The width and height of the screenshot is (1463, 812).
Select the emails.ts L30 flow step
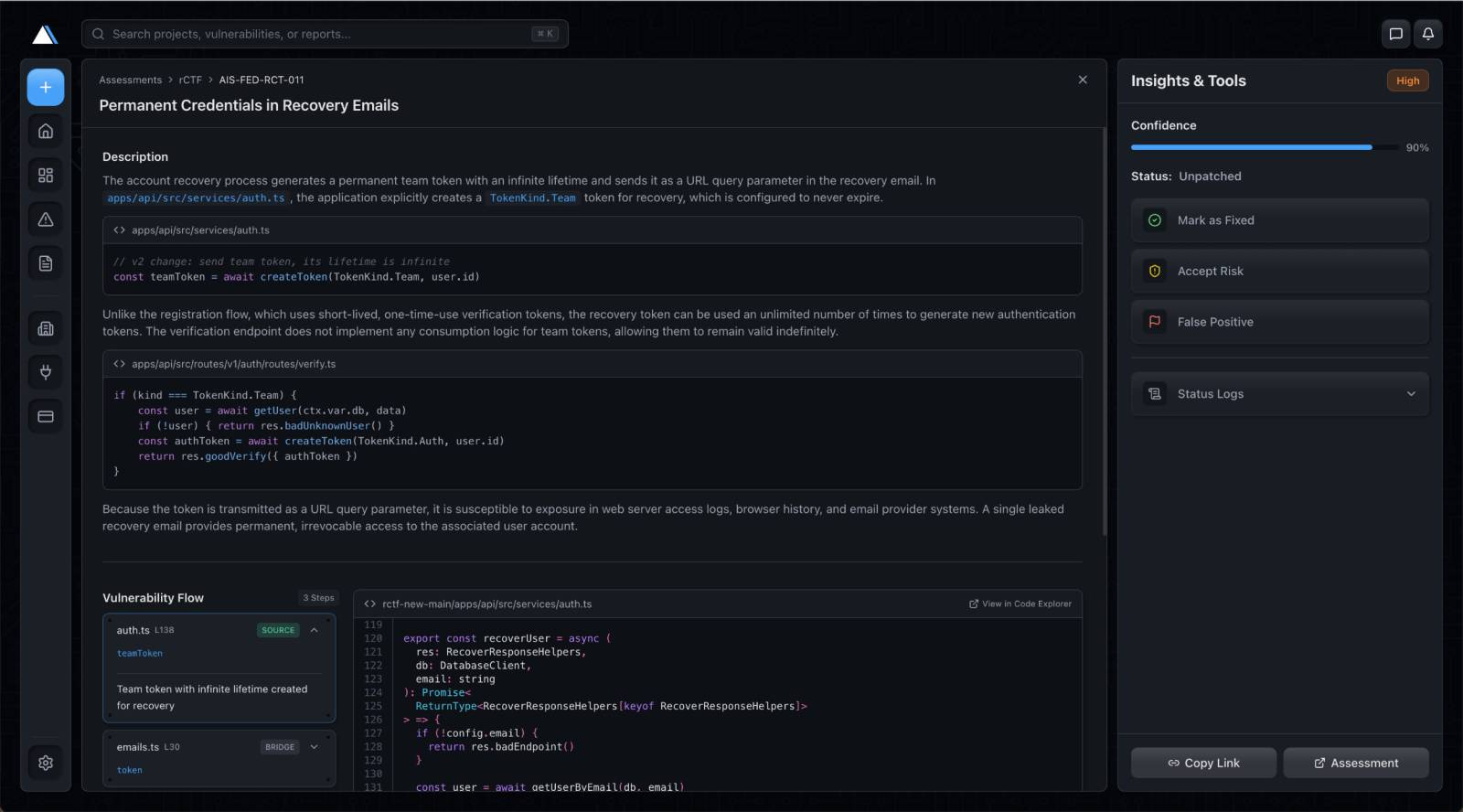pyautogui.click(x=219, y=758)
